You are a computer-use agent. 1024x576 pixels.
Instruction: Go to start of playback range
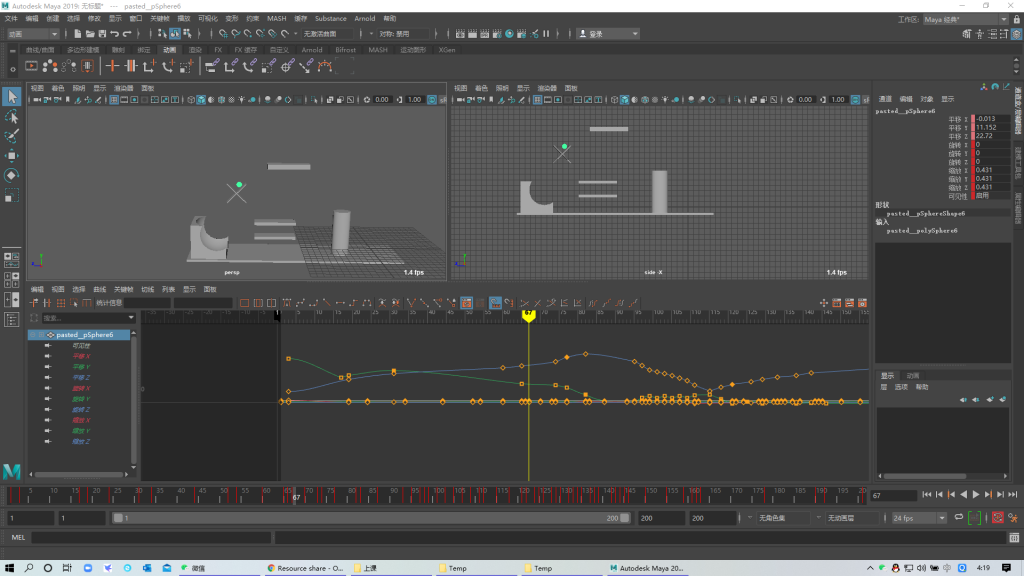[927, 495]
